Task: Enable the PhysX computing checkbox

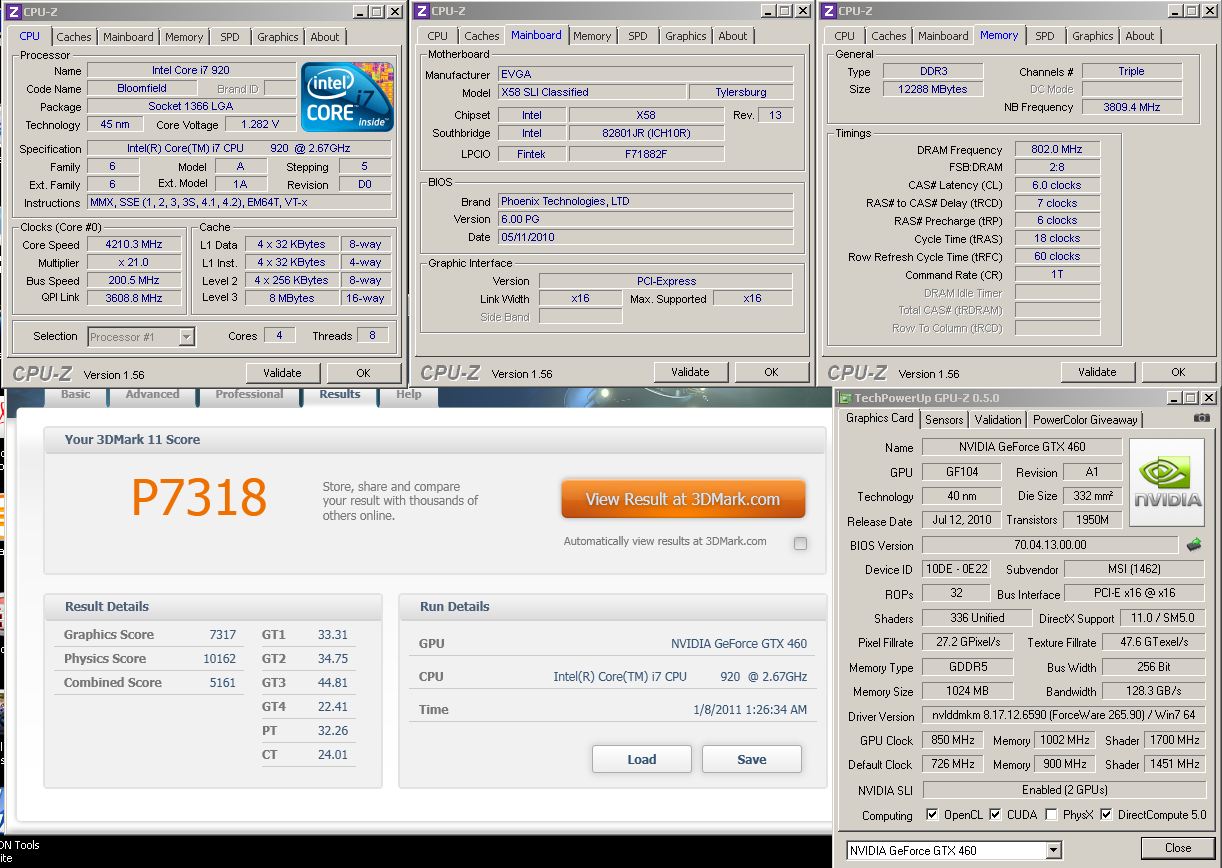Action: click(x=1051, y=815)
